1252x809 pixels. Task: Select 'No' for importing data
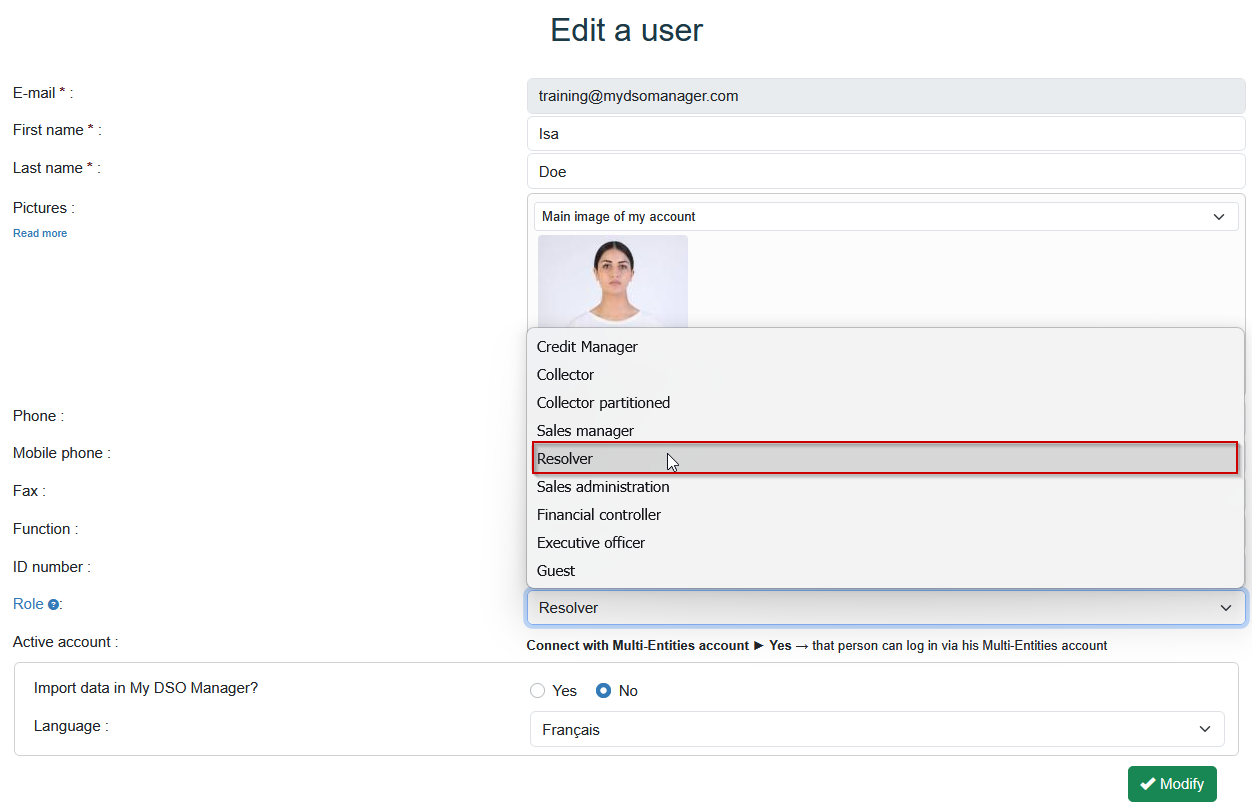tap(601, 690)
